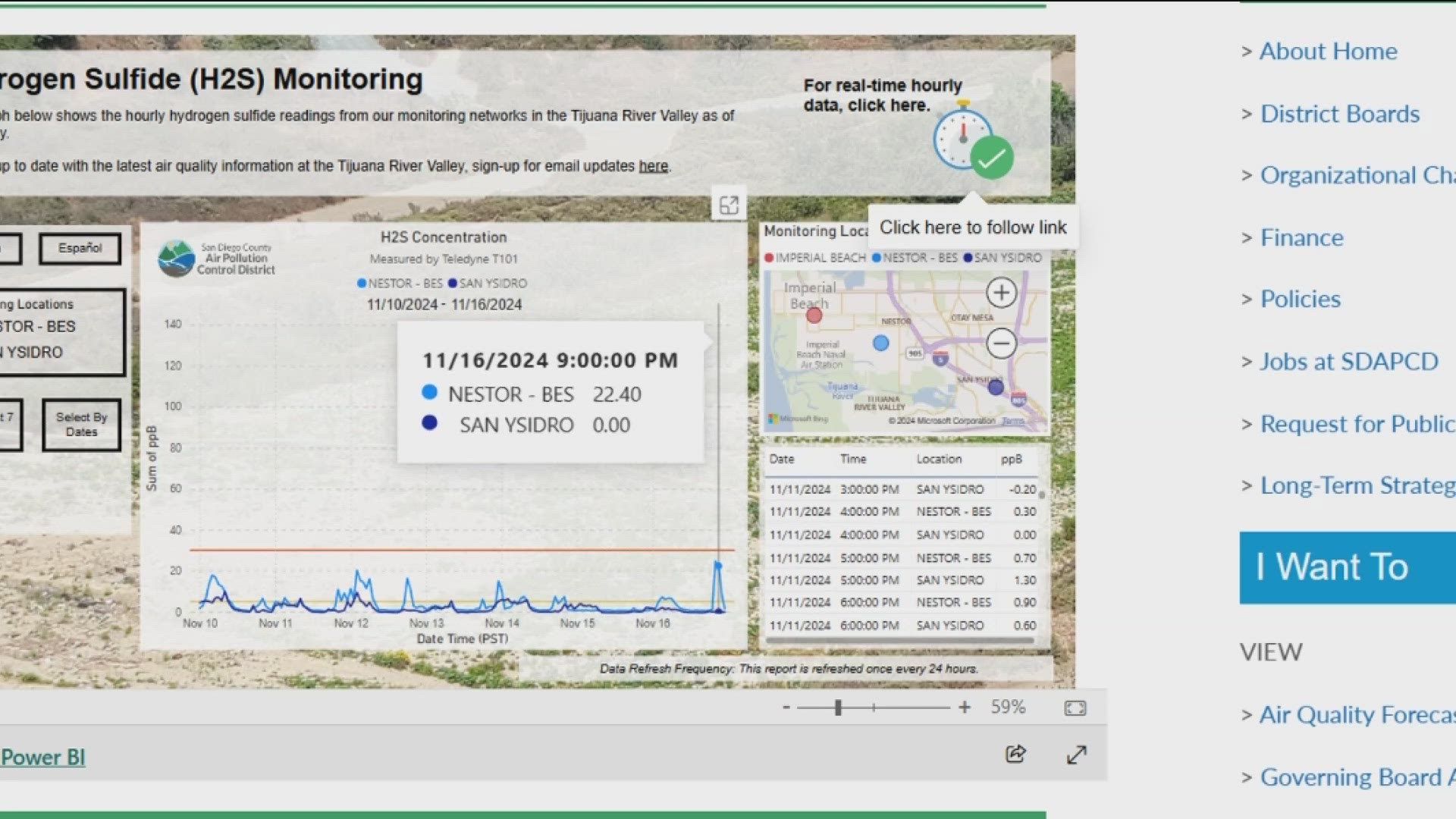Select the 1.30 ppB table value

[1025, 580]
